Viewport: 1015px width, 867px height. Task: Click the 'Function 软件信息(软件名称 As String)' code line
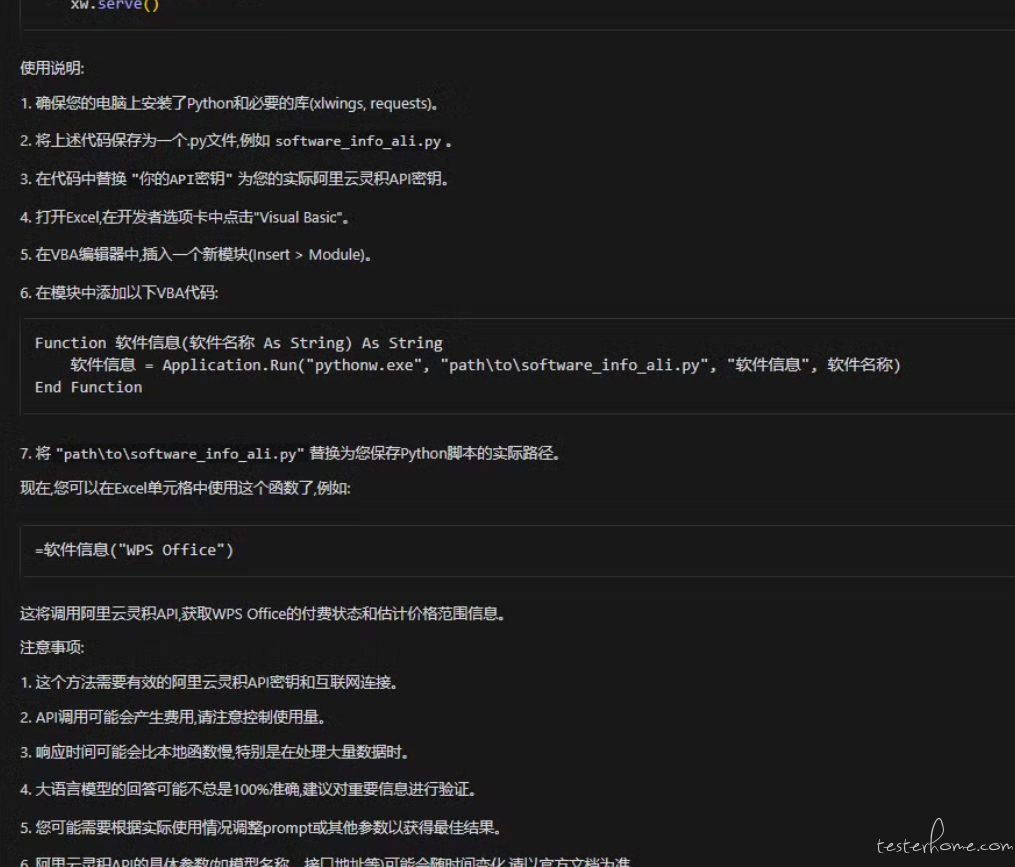[239, 343]
